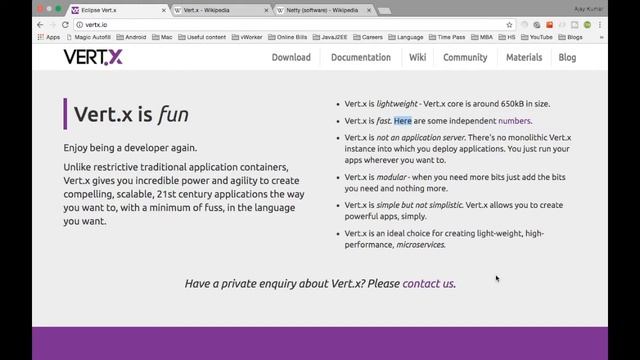640x360 pixels.
Task: Click the heading 'Vert.x is fun'
Action: 131,114
